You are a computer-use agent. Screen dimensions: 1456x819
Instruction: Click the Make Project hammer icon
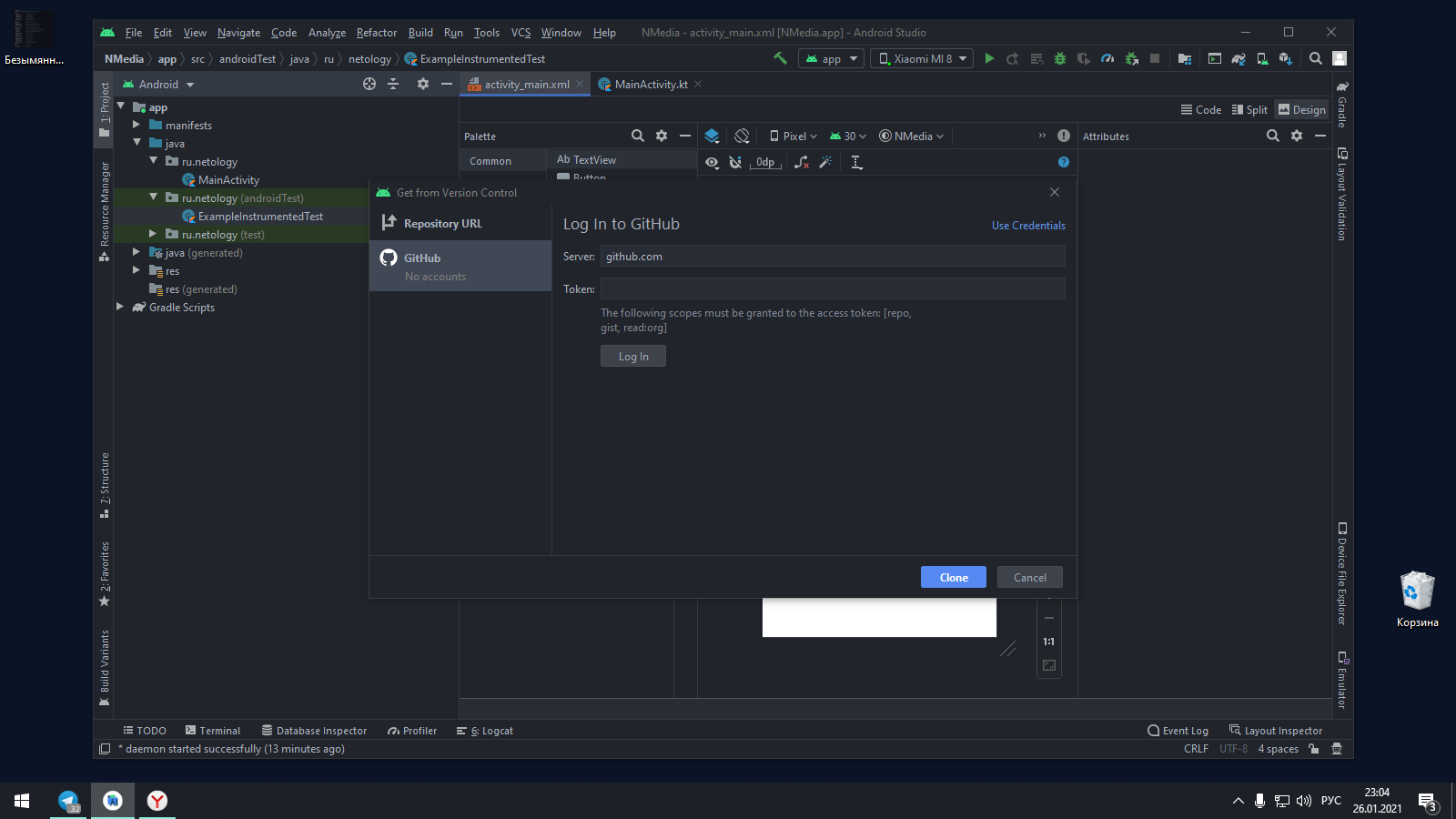coord(780,58)
